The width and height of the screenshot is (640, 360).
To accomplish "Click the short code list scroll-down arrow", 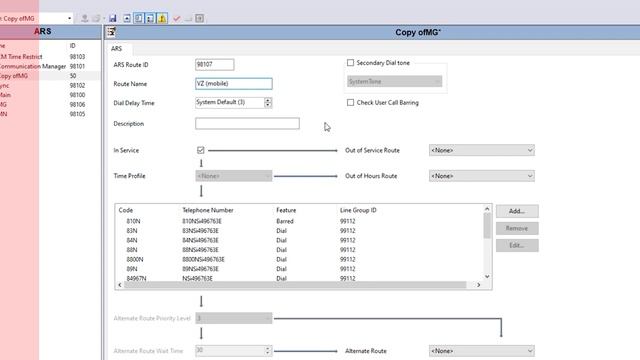I will 487,277.
